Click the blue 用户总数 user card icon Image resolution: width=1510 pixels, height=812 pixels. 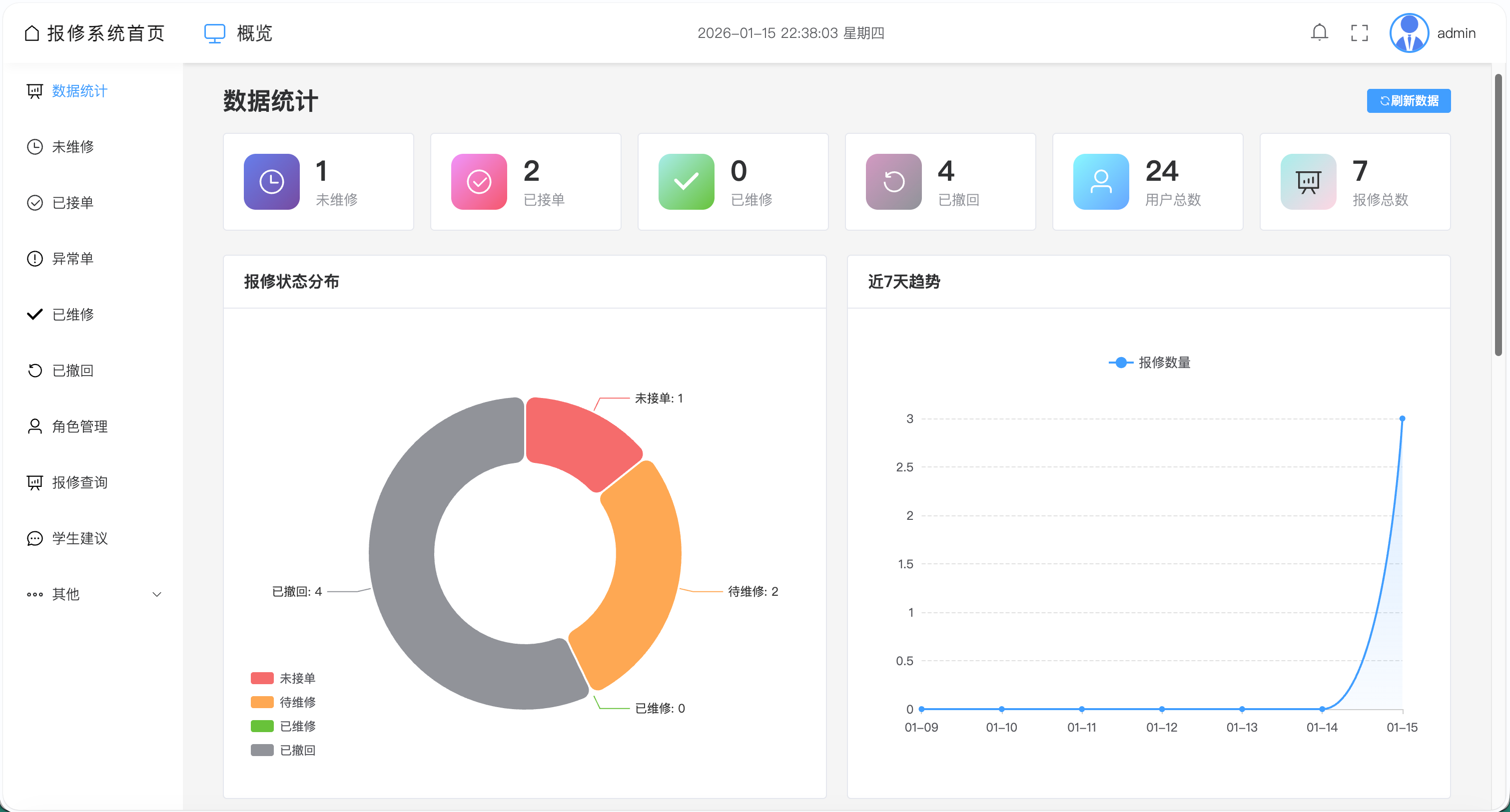click(x=1100, y=182)
